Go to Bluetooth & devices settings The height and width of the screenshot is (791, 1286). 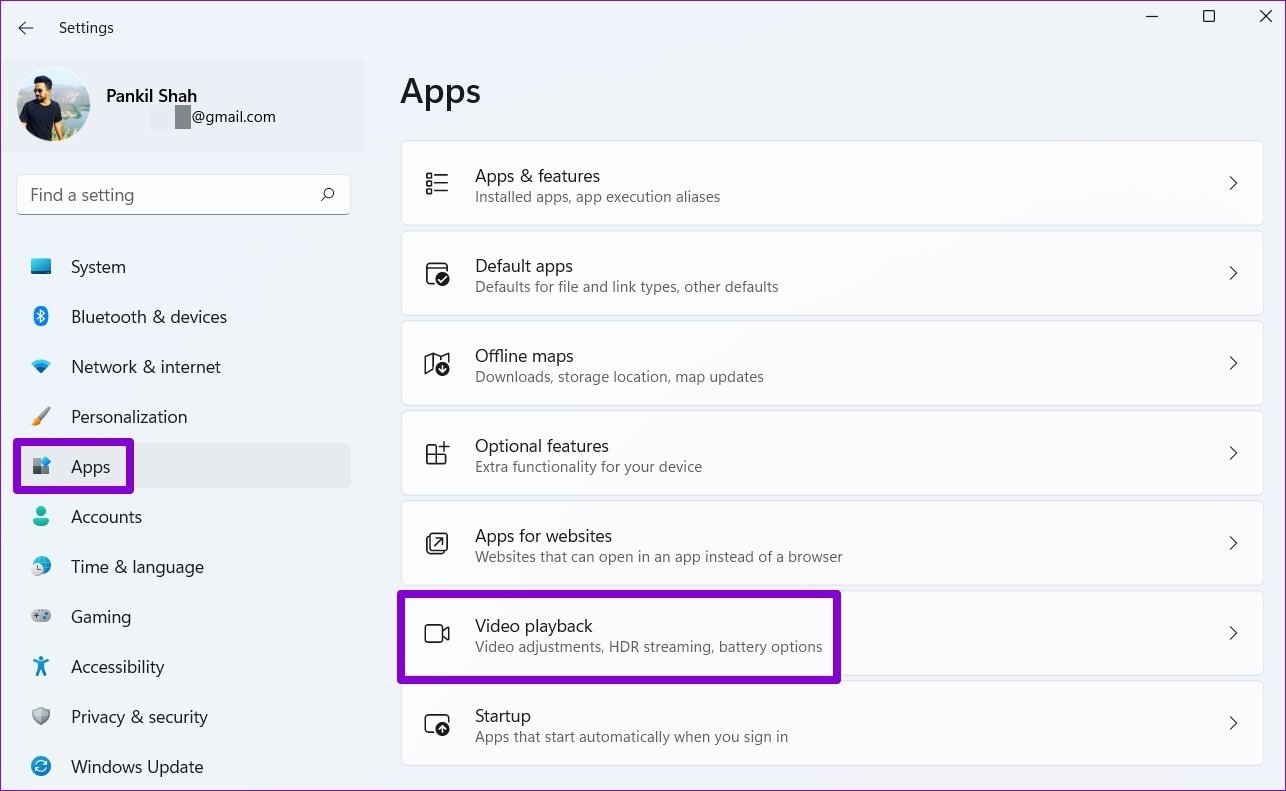tap(149, 317)
